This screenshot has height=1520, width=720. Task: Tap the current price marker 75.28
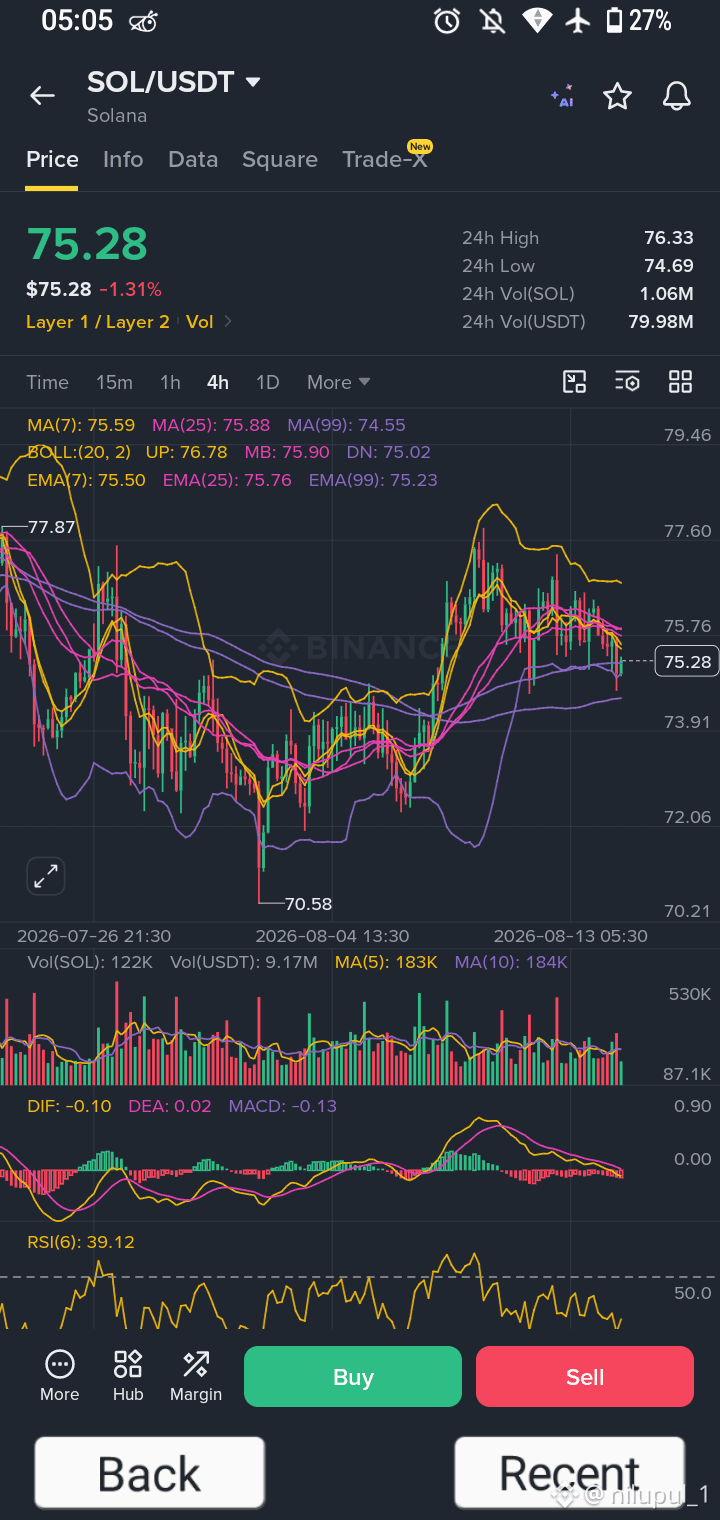[x=687, y=661]
